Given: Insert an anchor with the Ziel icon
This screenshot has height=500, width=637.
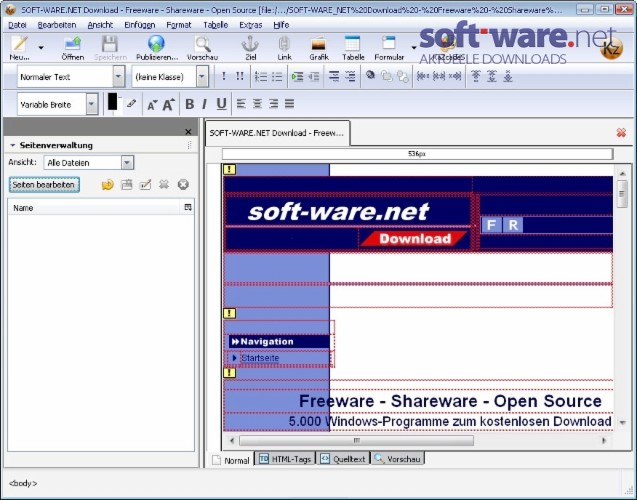Looking at the screenshot, I should [250, 48].
